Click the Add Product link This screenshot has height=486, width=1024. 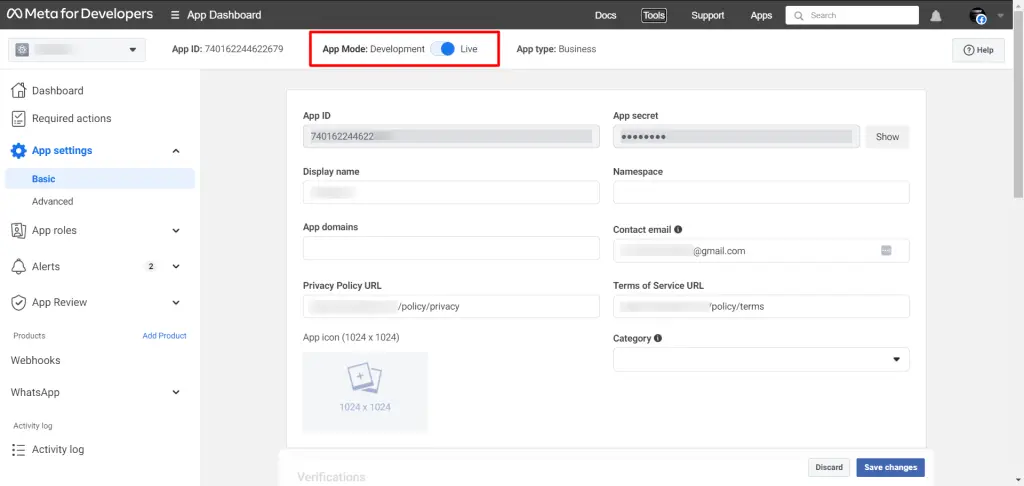pyautogui.click(x=165, y=336)
